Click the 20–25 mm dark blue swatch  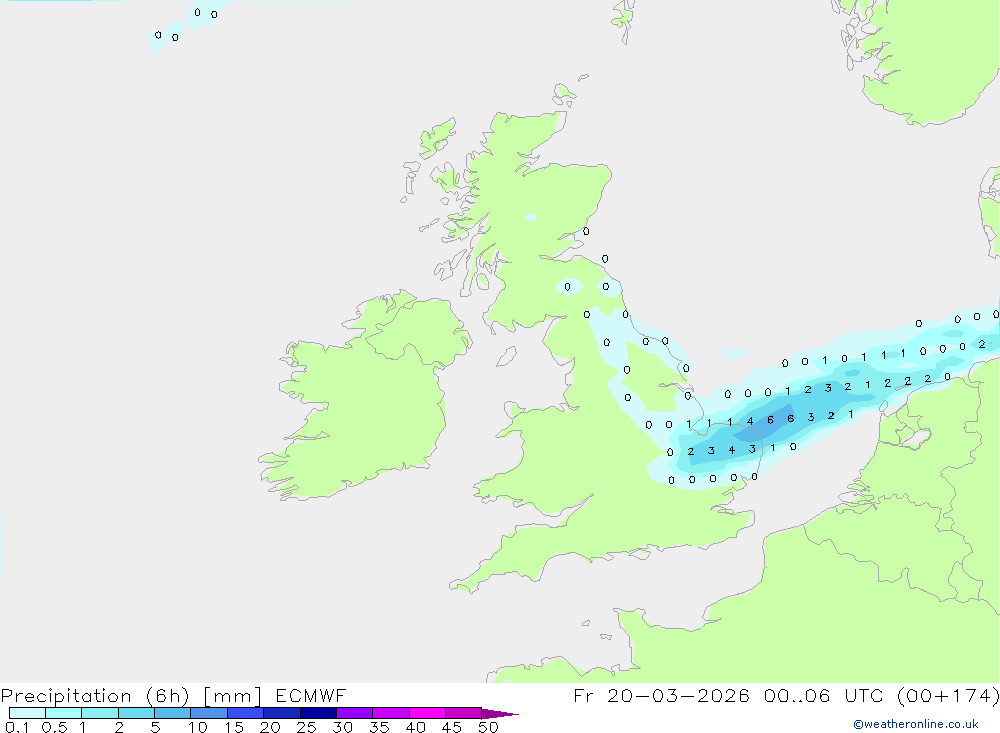click(282, 713)
